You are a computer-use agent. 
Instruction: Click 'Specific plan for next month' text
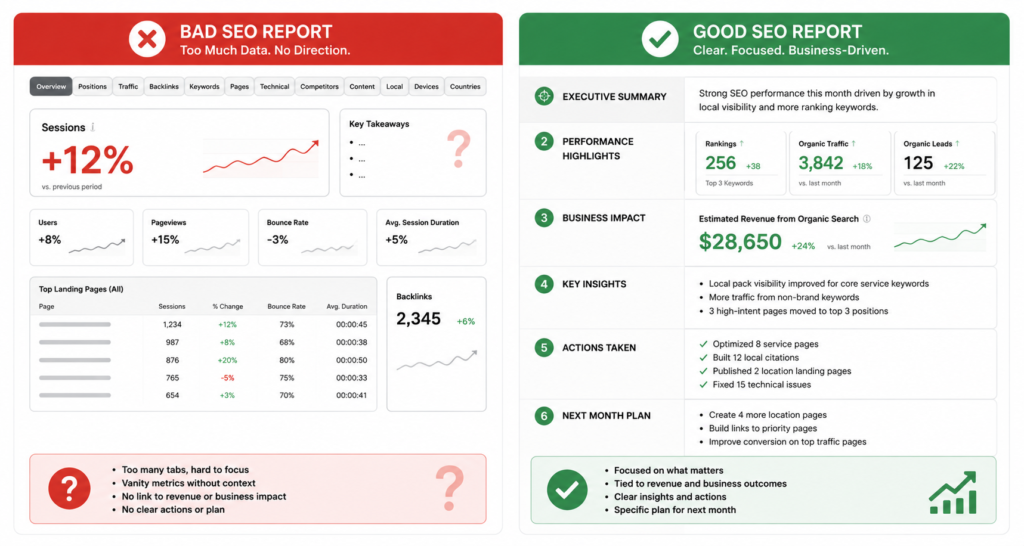(x=675, y=510)
